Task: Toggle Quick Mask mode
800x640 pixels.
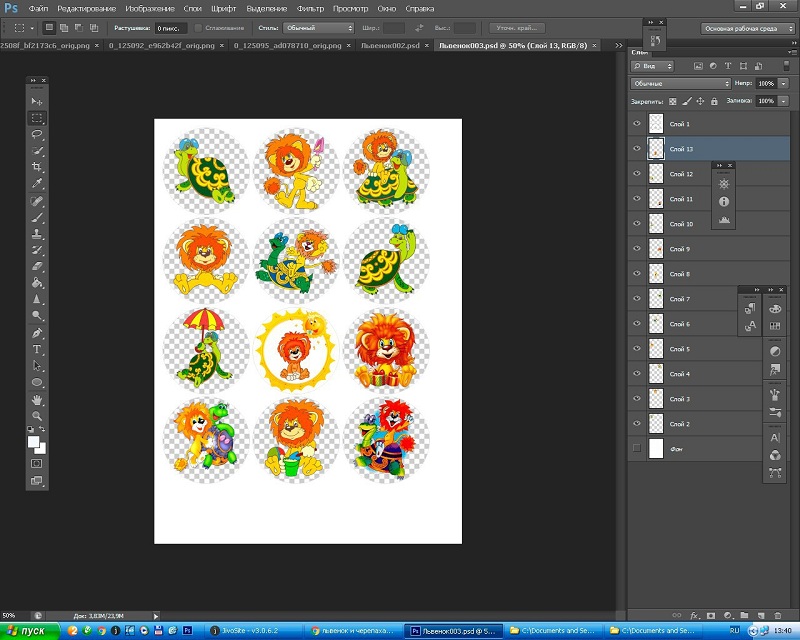Action: [37, 463]
